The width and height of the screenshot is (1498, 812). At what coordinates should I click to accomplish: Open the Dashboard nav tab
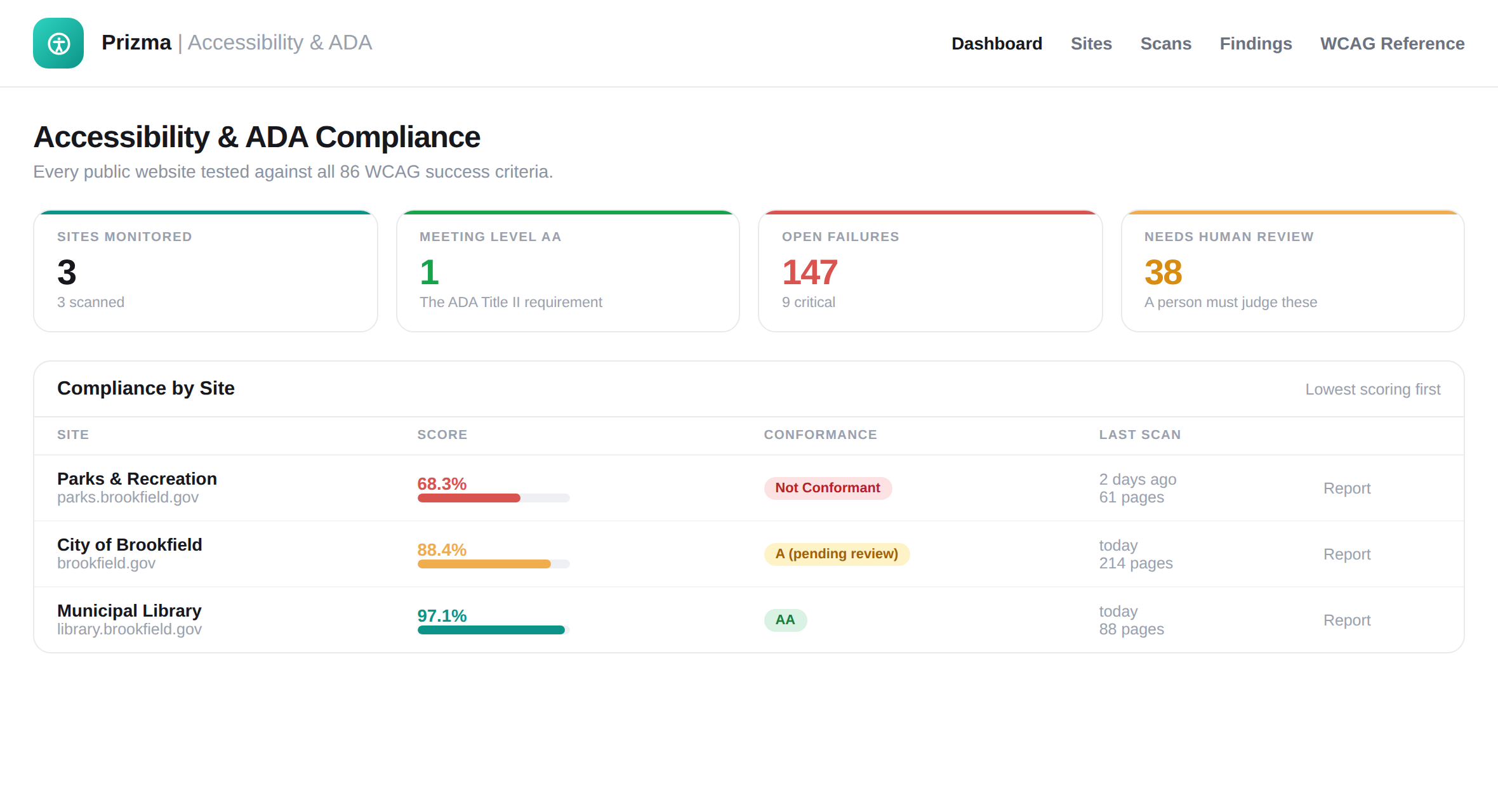point(997,44)
